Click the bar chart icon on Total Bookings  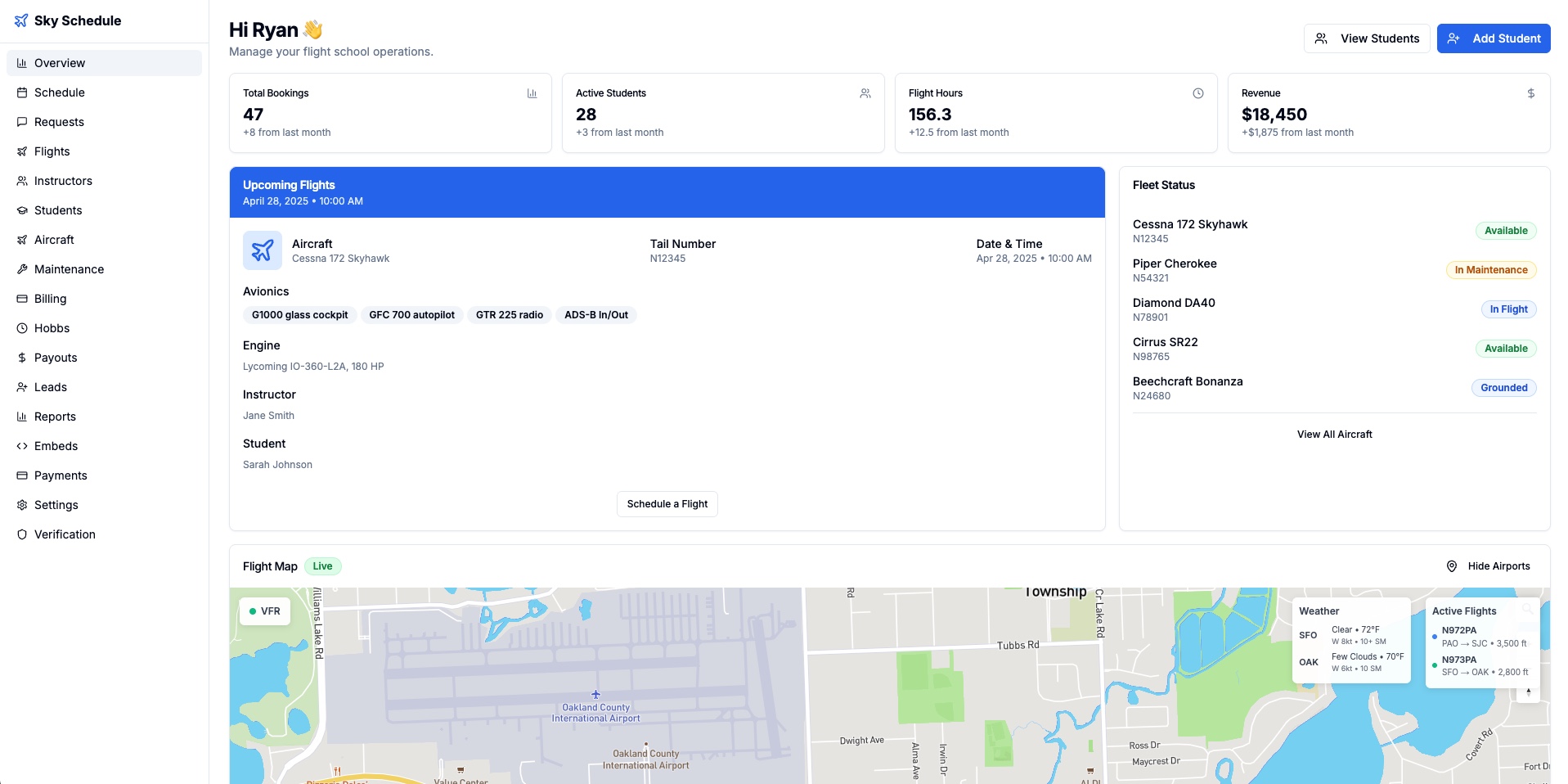pyautogui.click(x=532, y=93)
